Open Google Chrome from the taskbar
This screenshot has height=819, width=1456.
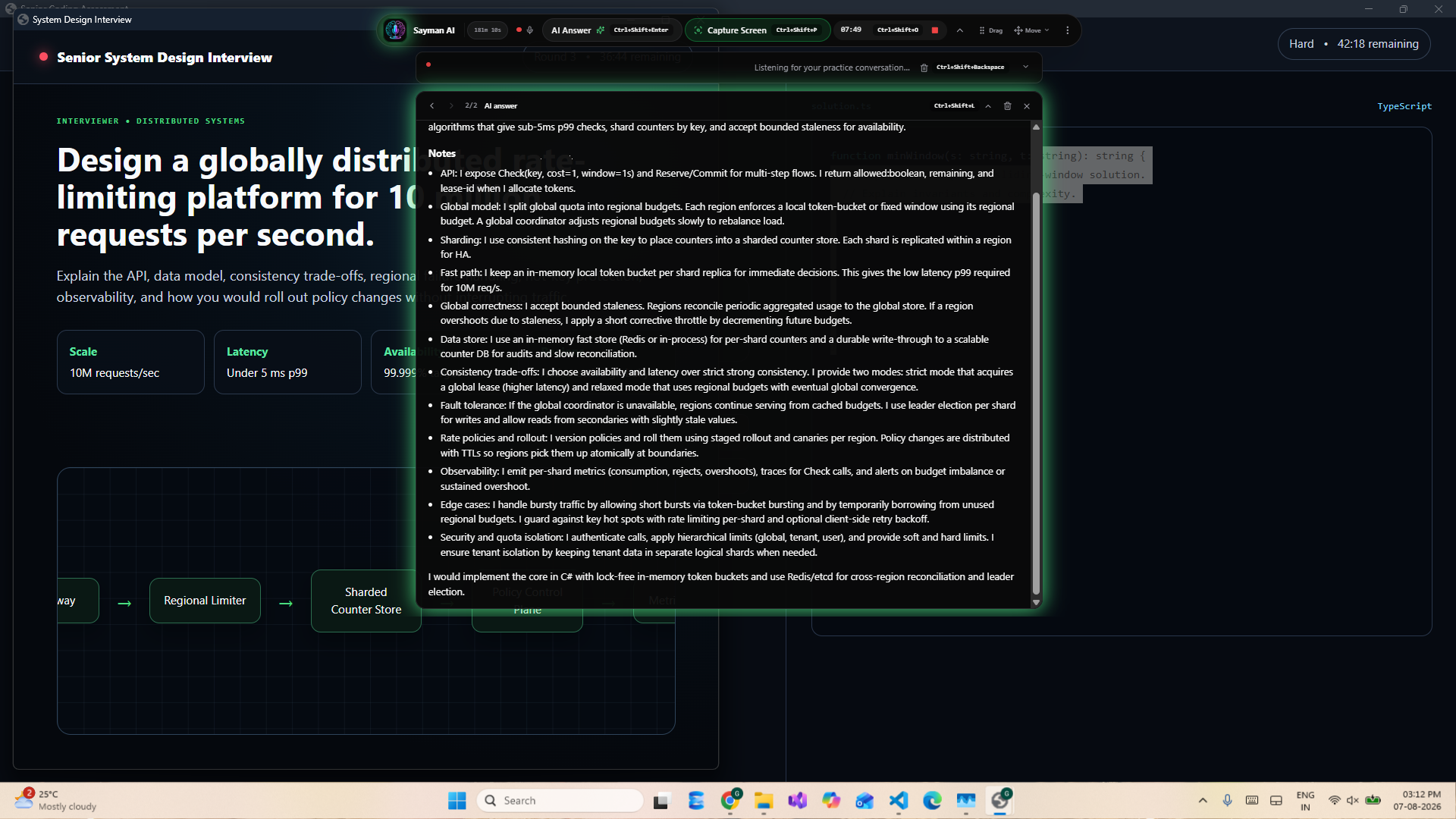click(x=730, y=801)
